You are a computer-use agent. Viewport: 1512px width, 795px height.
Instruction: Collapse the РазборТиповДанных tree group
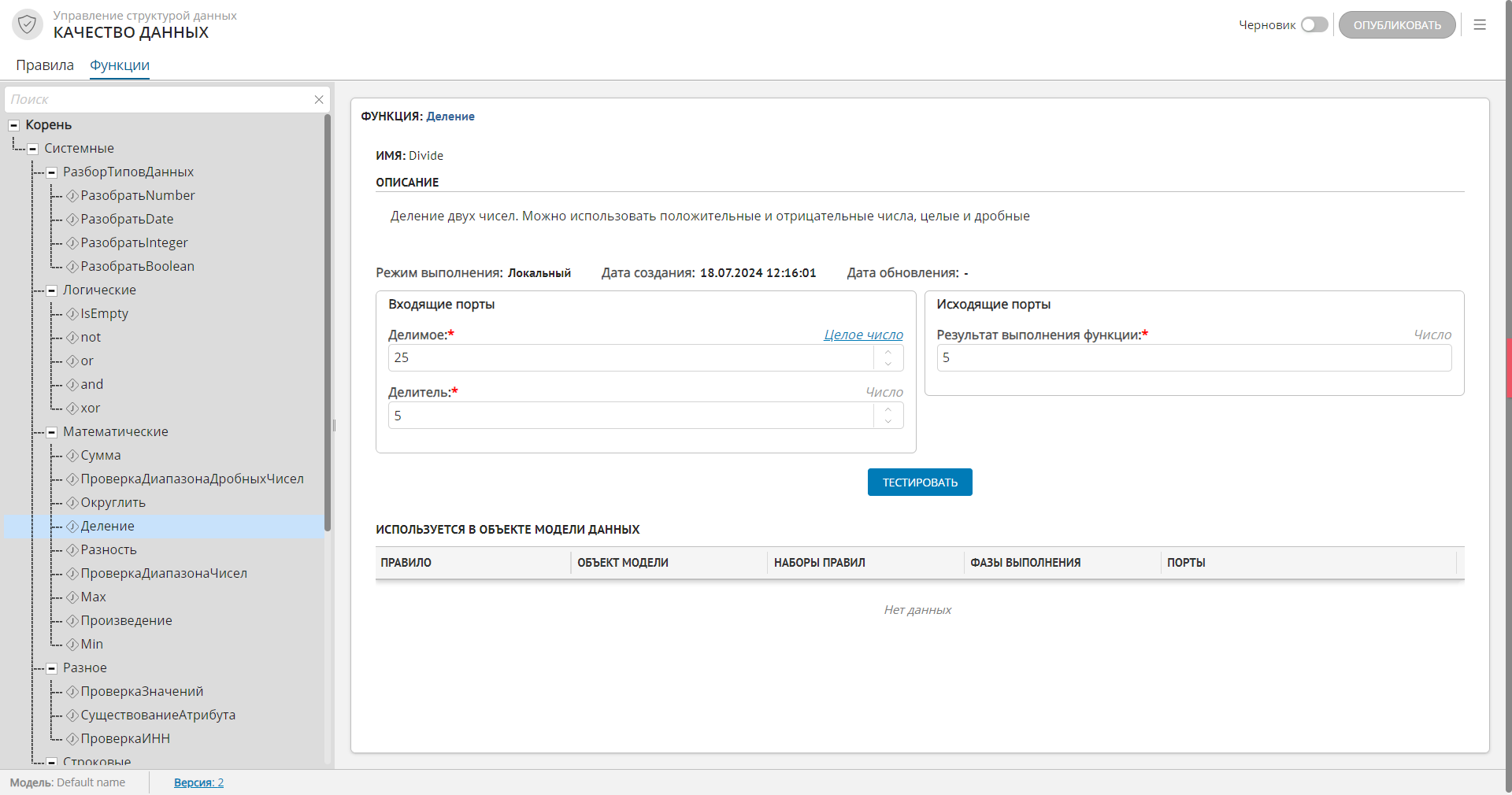click(x=52, y=172)
